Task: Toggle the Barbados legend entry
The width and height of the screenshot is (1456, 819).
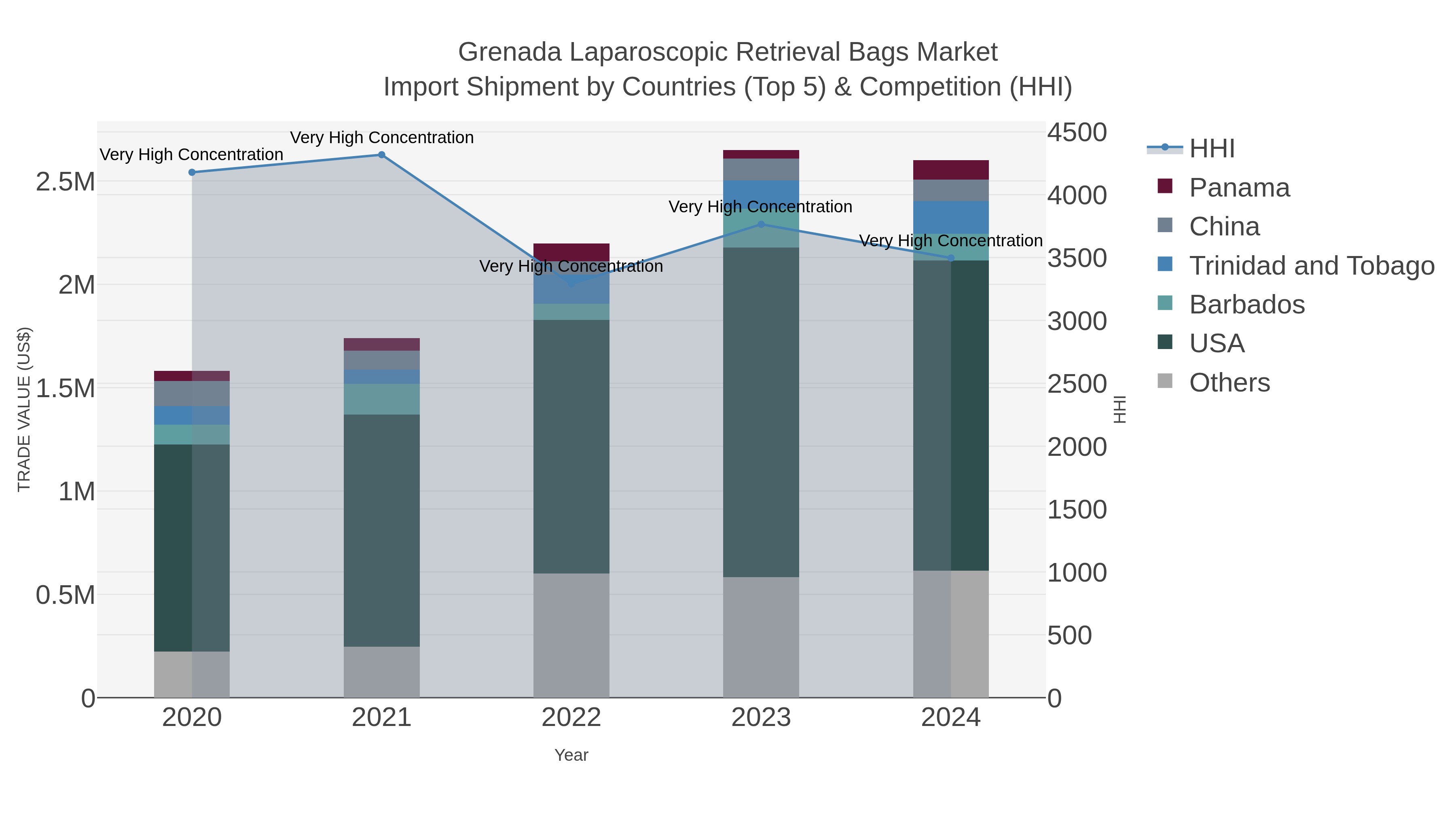Action: pyautogui.click(x=1231, y=304)
